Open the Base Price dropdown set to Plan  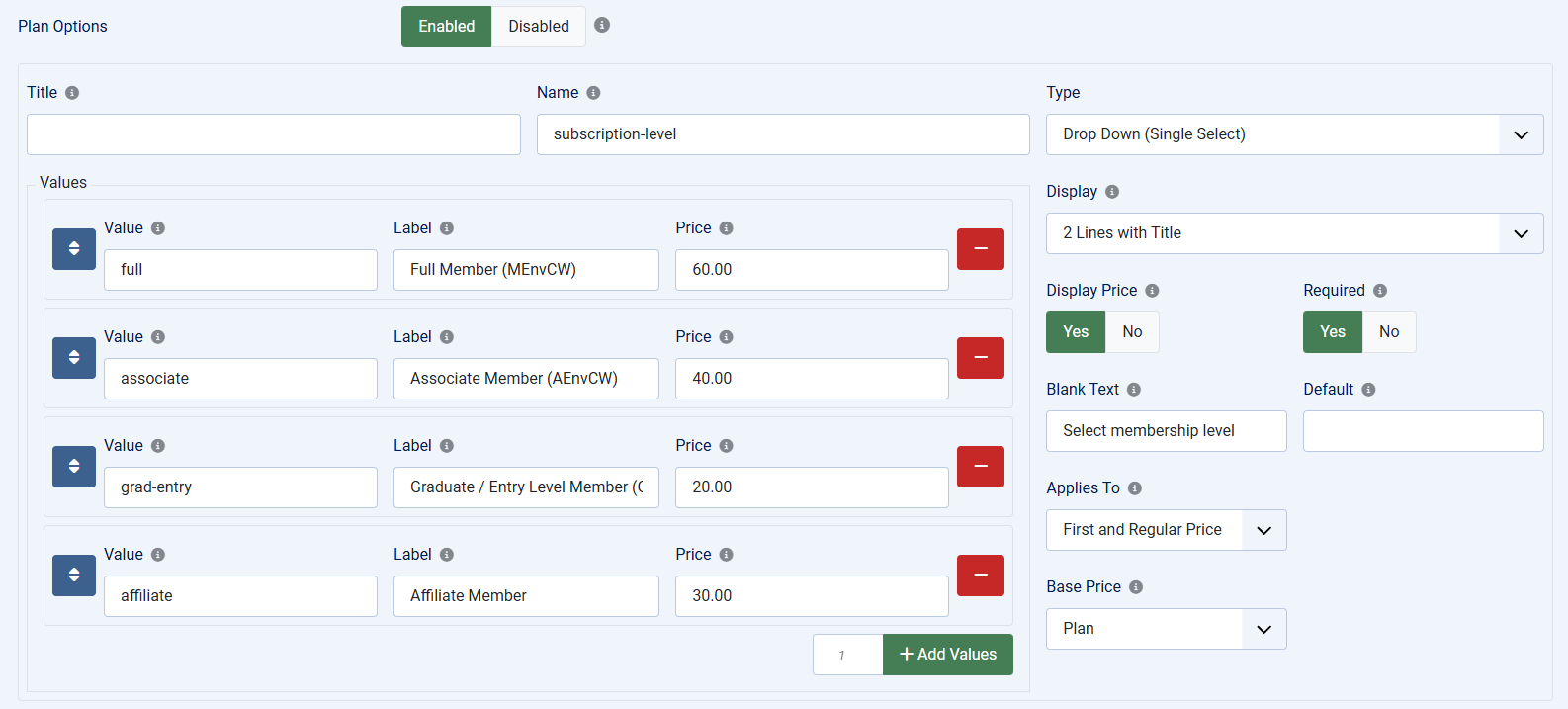click(1166, 629)
